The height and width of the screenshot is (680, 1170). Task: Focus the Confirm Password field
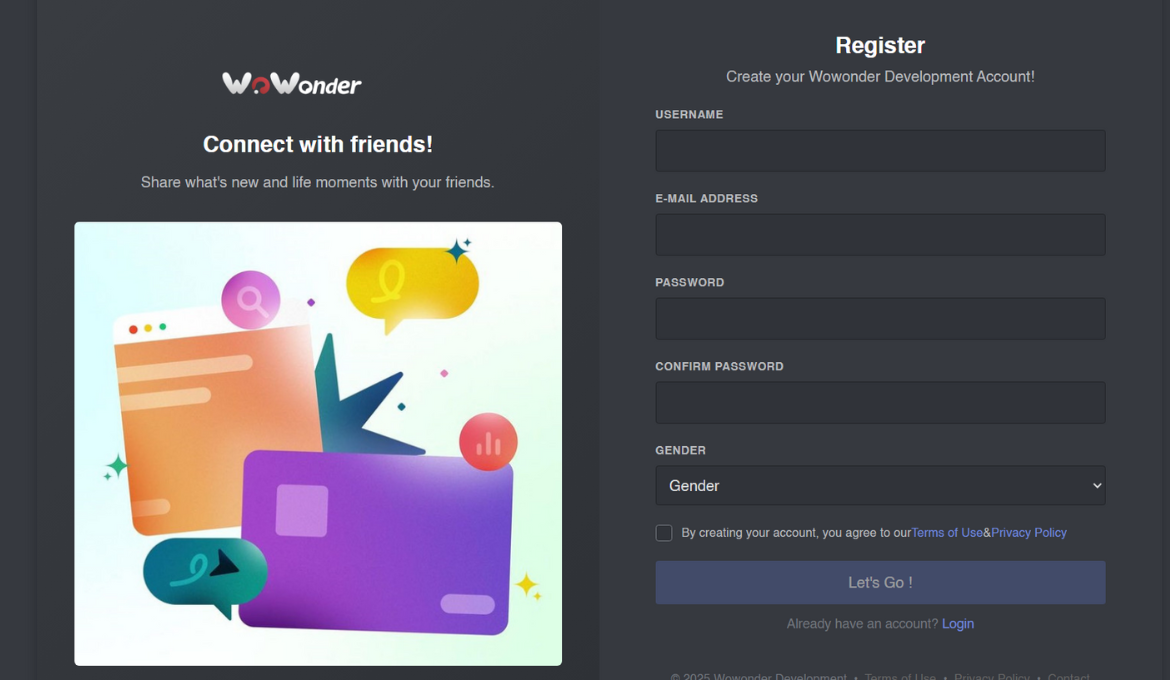(x=880, y=403)
